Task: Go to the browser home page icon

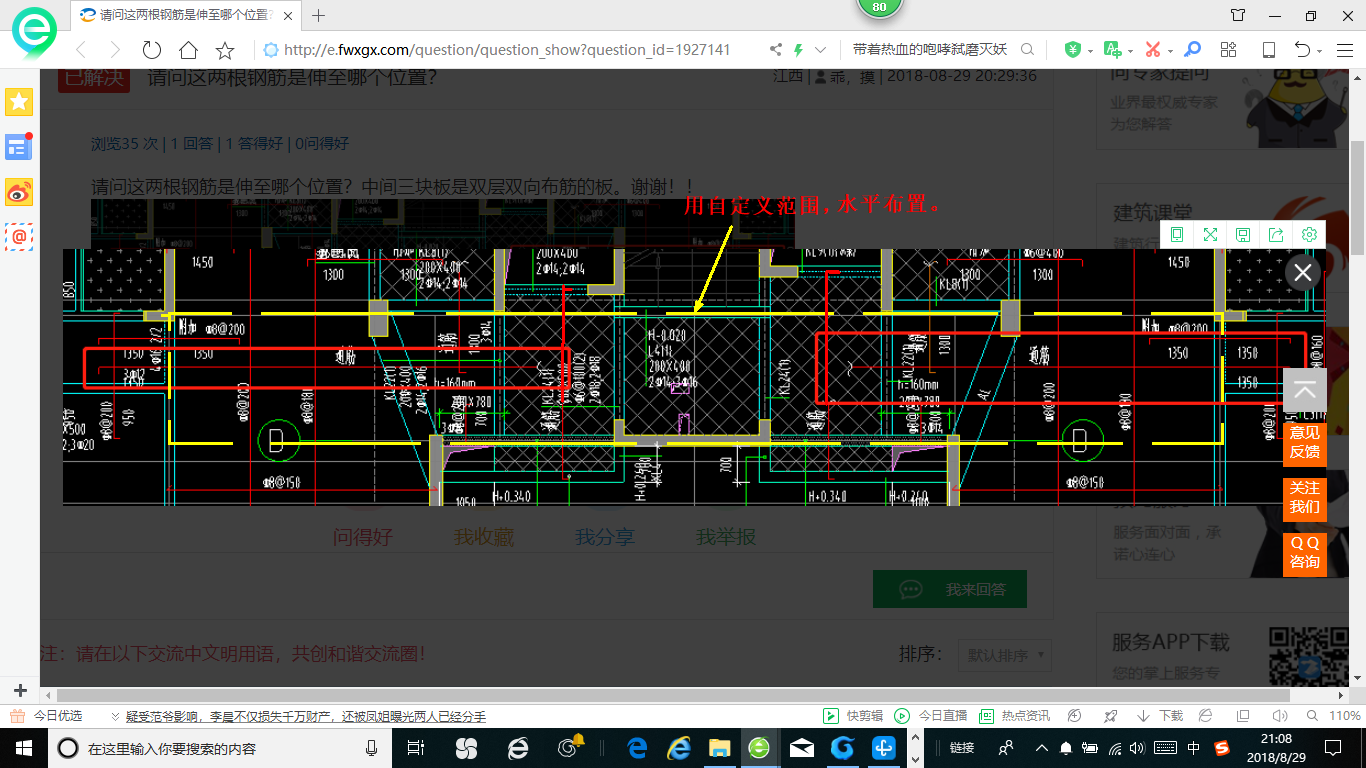Action: [x=188, y=49]
